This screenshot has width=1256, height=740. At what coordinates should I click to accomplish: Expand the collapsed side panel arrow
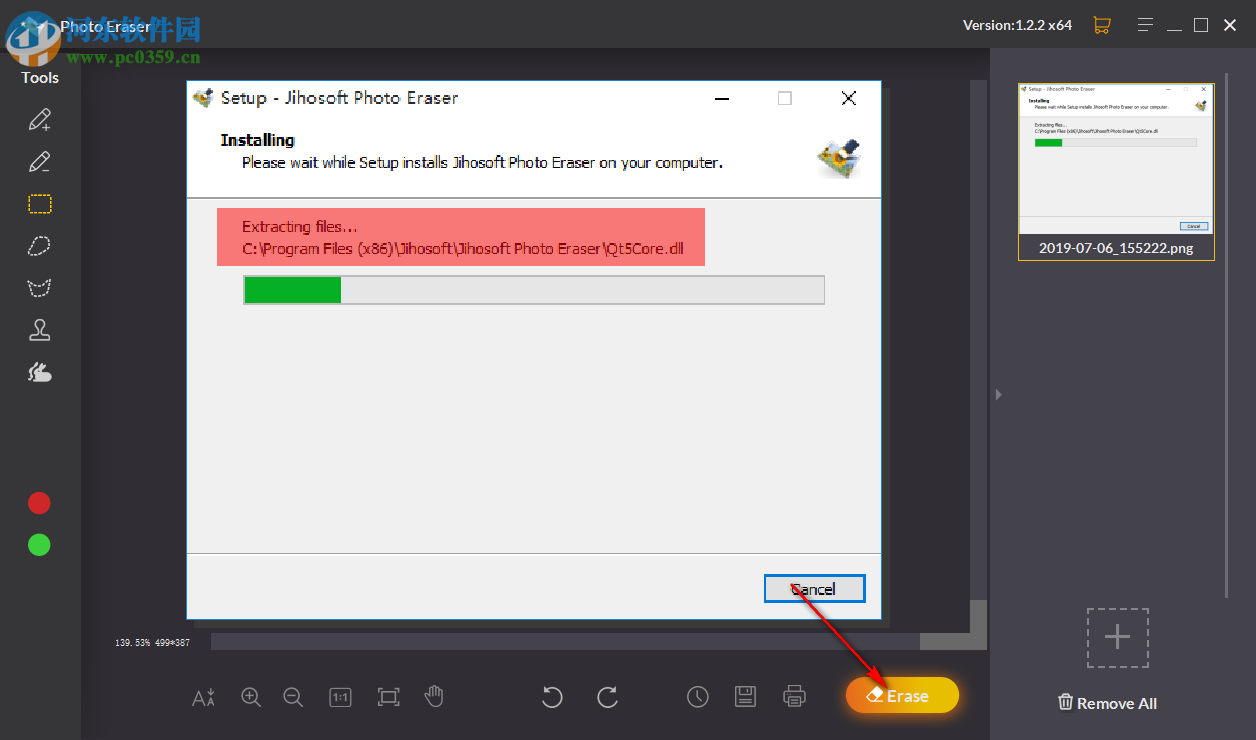[998, 394]
